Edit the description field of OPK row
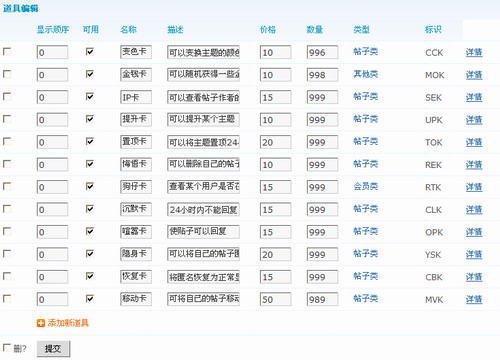500x360 pixels. [x=203, y=232]
